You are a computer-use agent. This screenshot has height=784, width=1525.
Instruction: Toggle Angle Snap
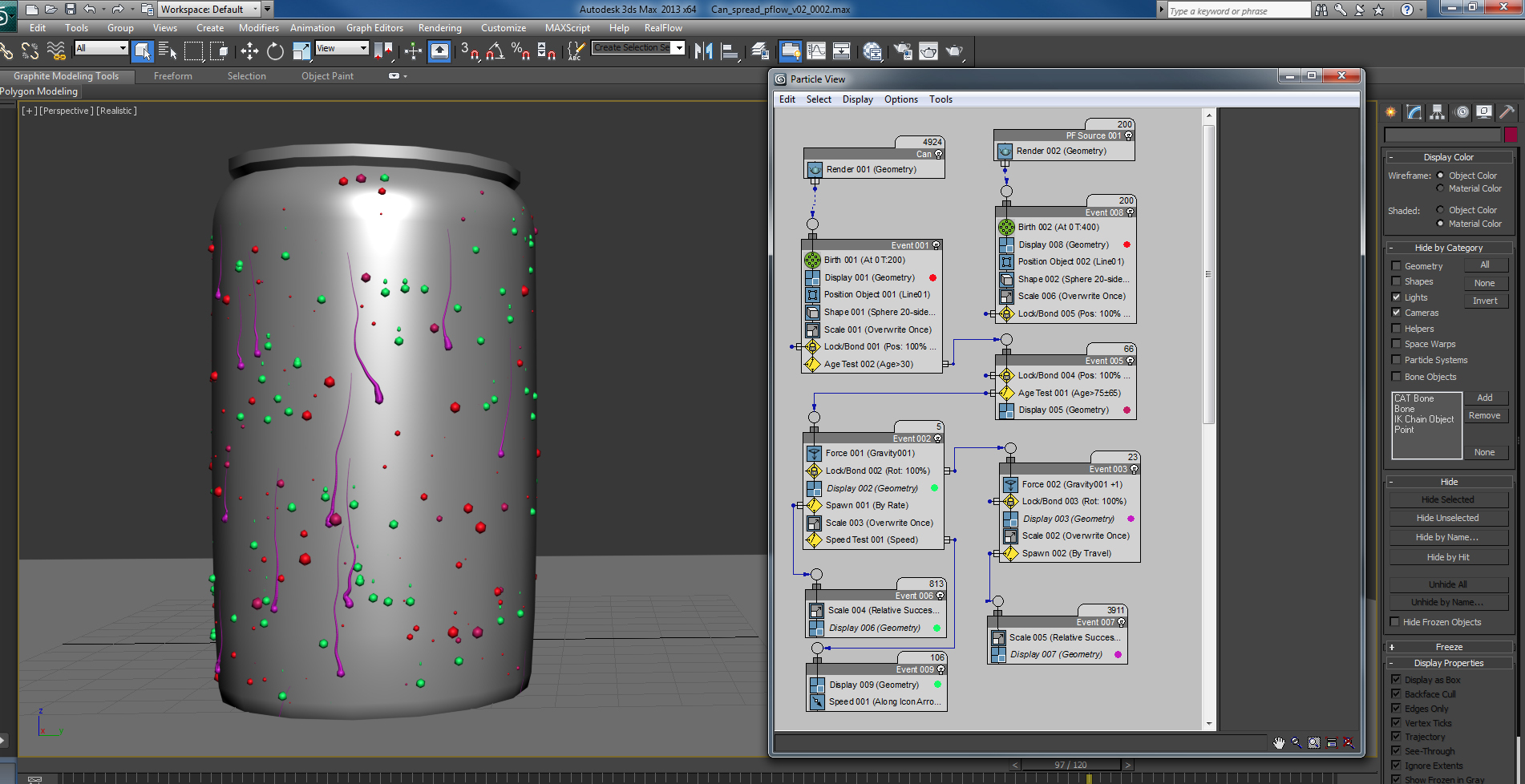pyautogui.click(x=495, y=51)
